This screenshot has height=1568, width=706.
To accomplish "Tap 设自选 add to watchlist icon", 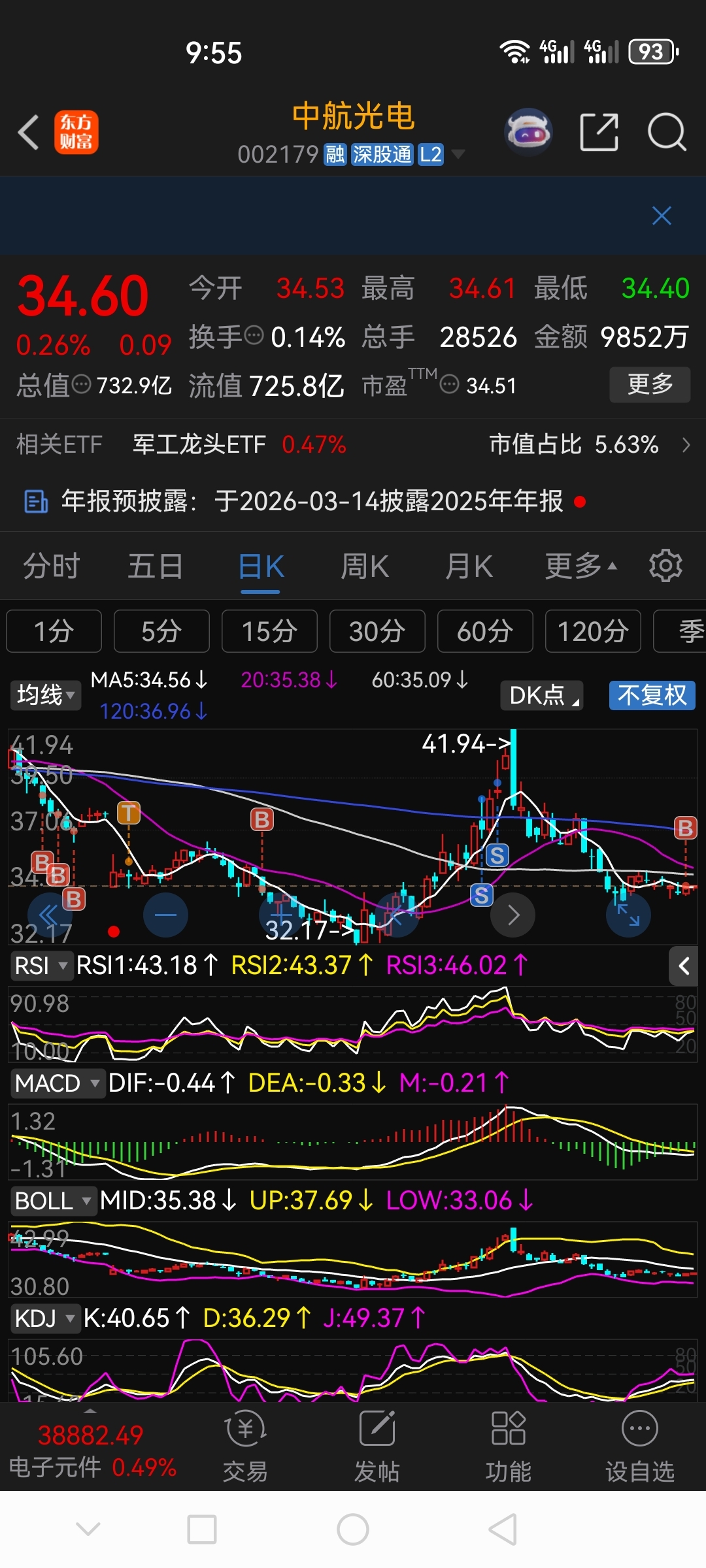I will click(640, 1447).
